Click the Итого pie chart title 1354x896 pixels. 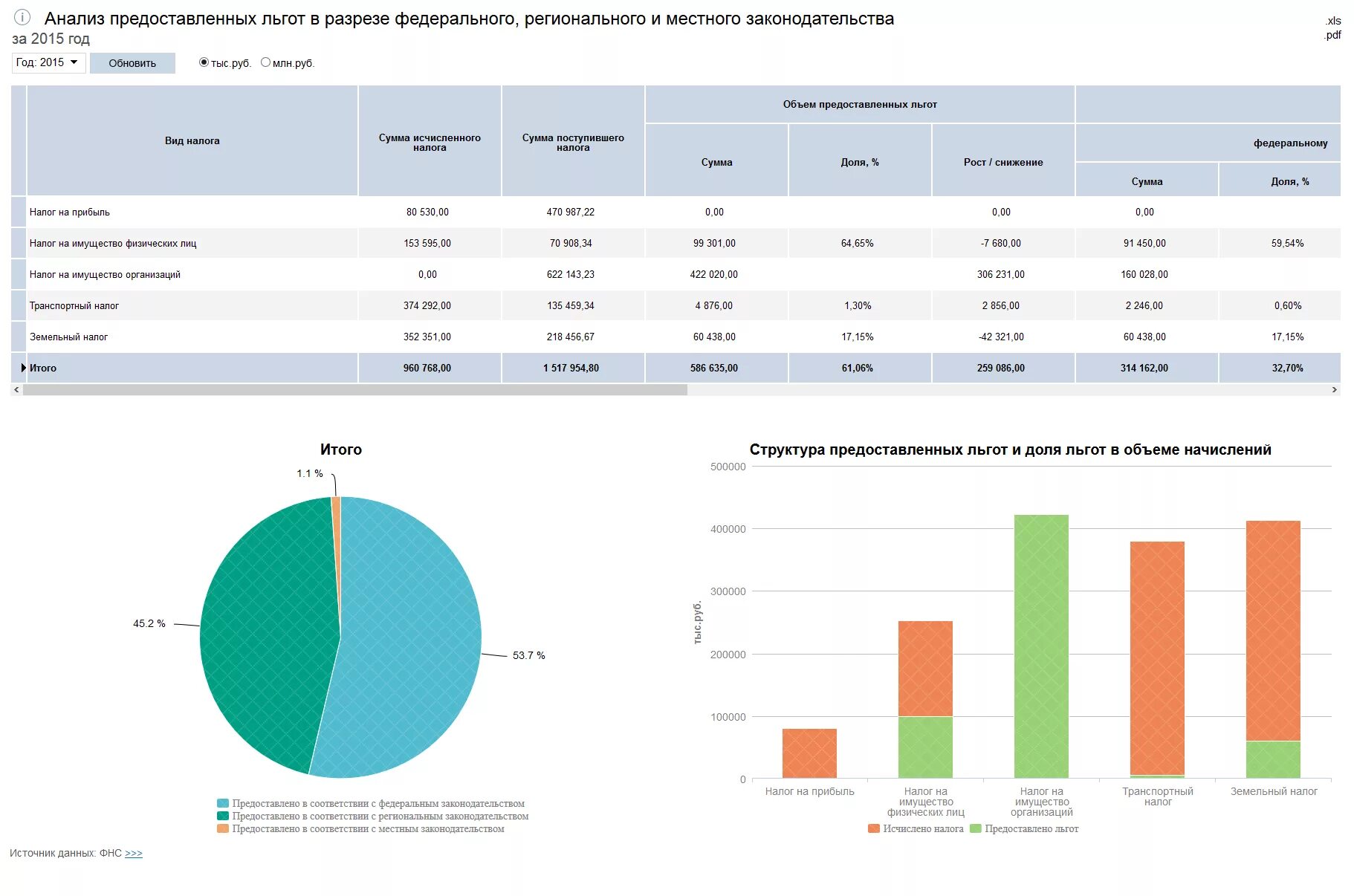(x=341, y=449)
